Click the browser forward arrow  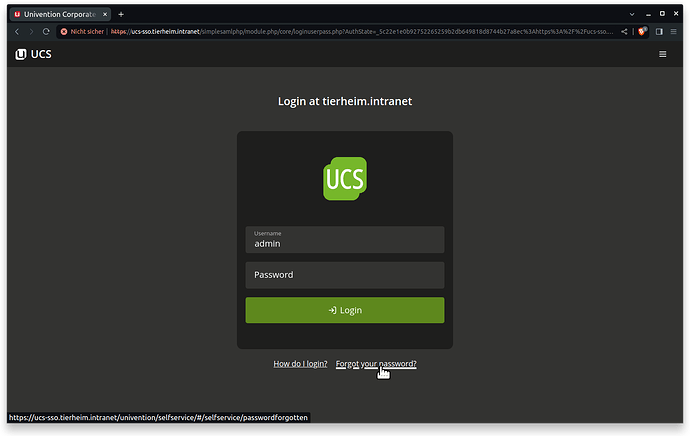click(31, 32)
